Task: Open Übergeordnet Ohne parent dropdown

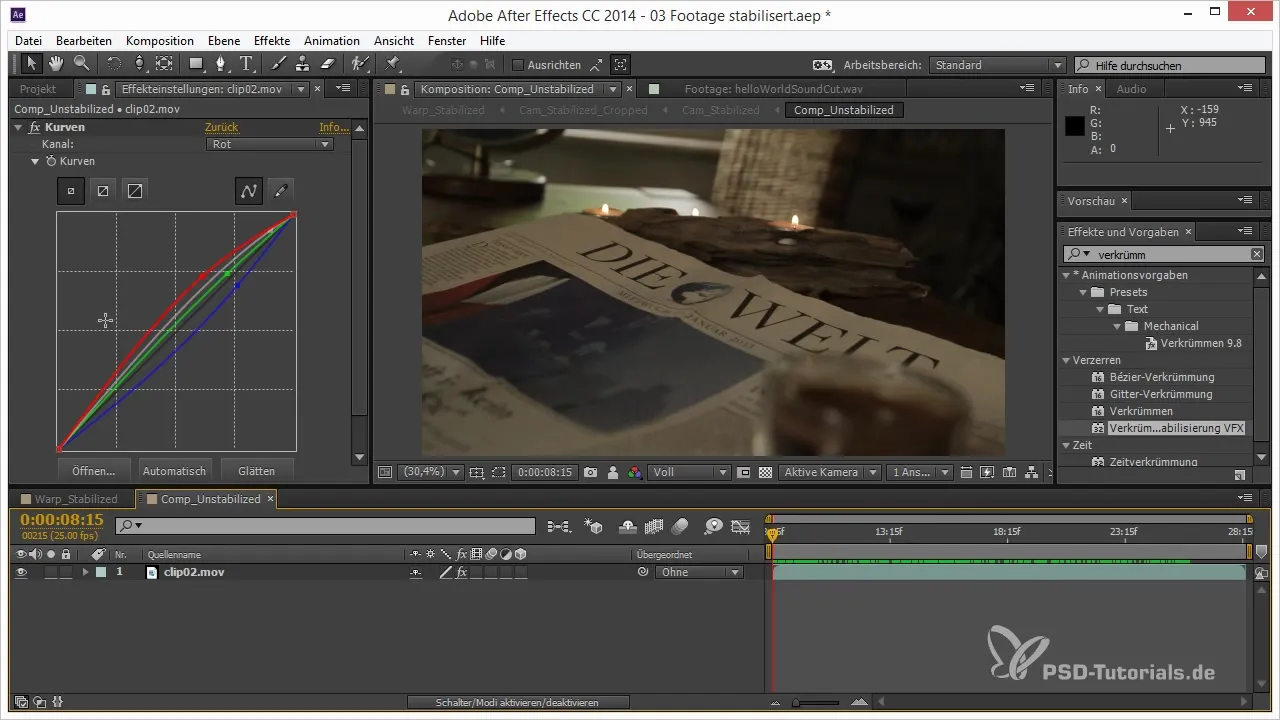Action: click(x=698, y=573)
